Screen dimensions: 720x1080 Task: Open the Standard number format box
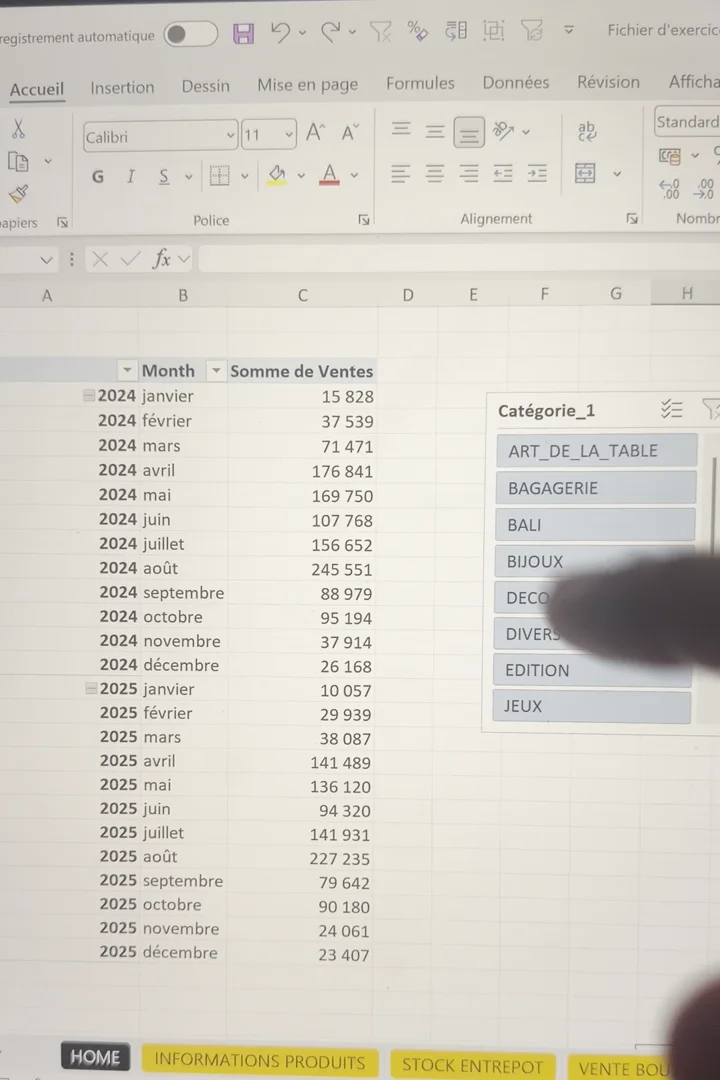(x=687, y=122)
